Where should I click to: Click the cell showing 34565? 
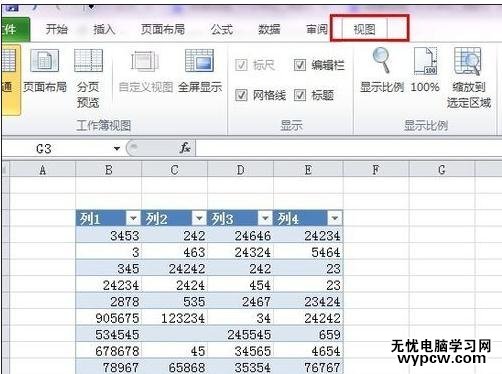240,351
